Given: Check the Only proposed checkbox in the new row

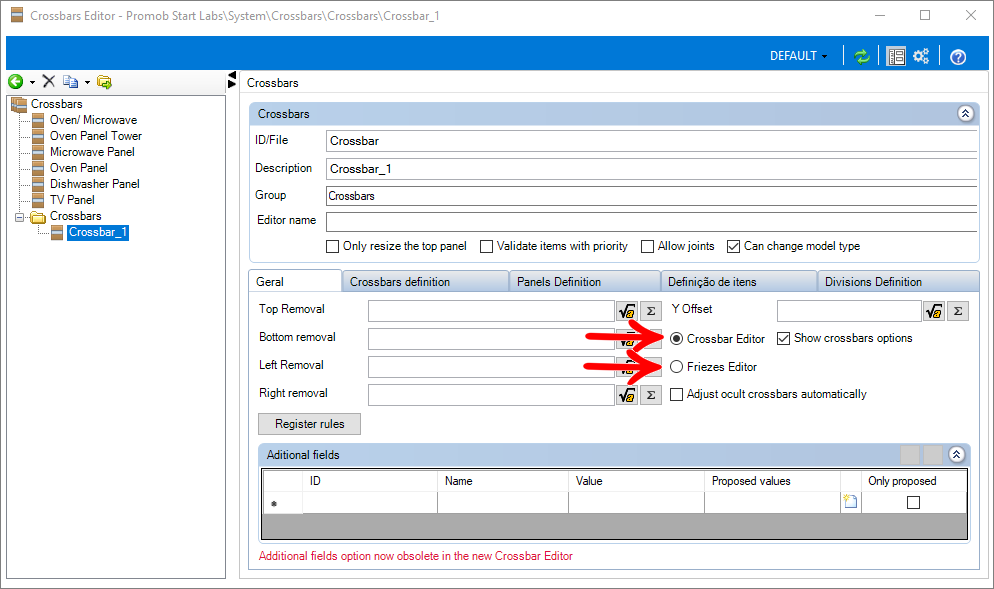Looking at the screenshot, I should 913,503.
